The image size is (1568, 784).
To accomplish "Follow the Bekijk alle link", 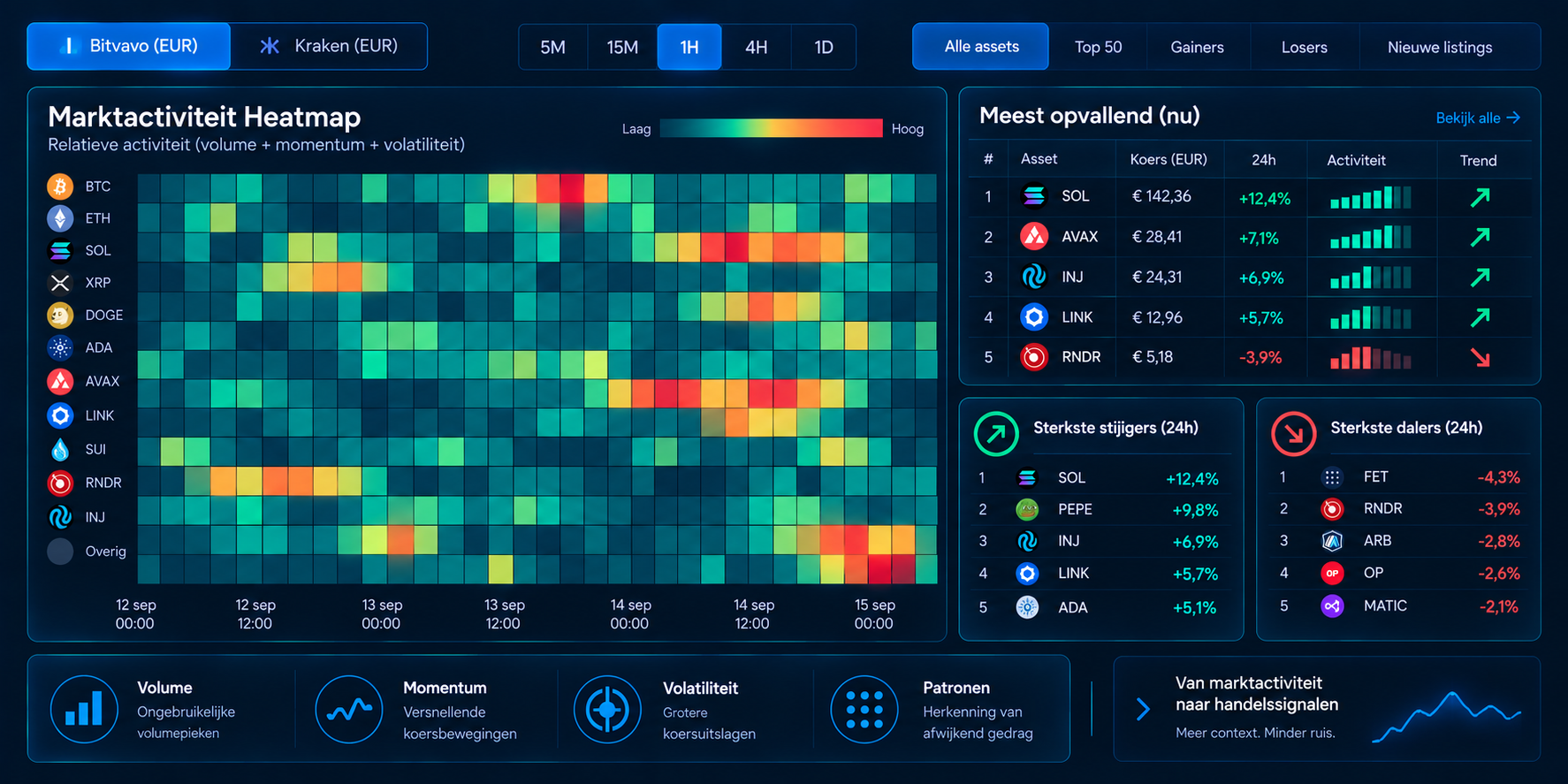I will click(x=1478, y=118).
